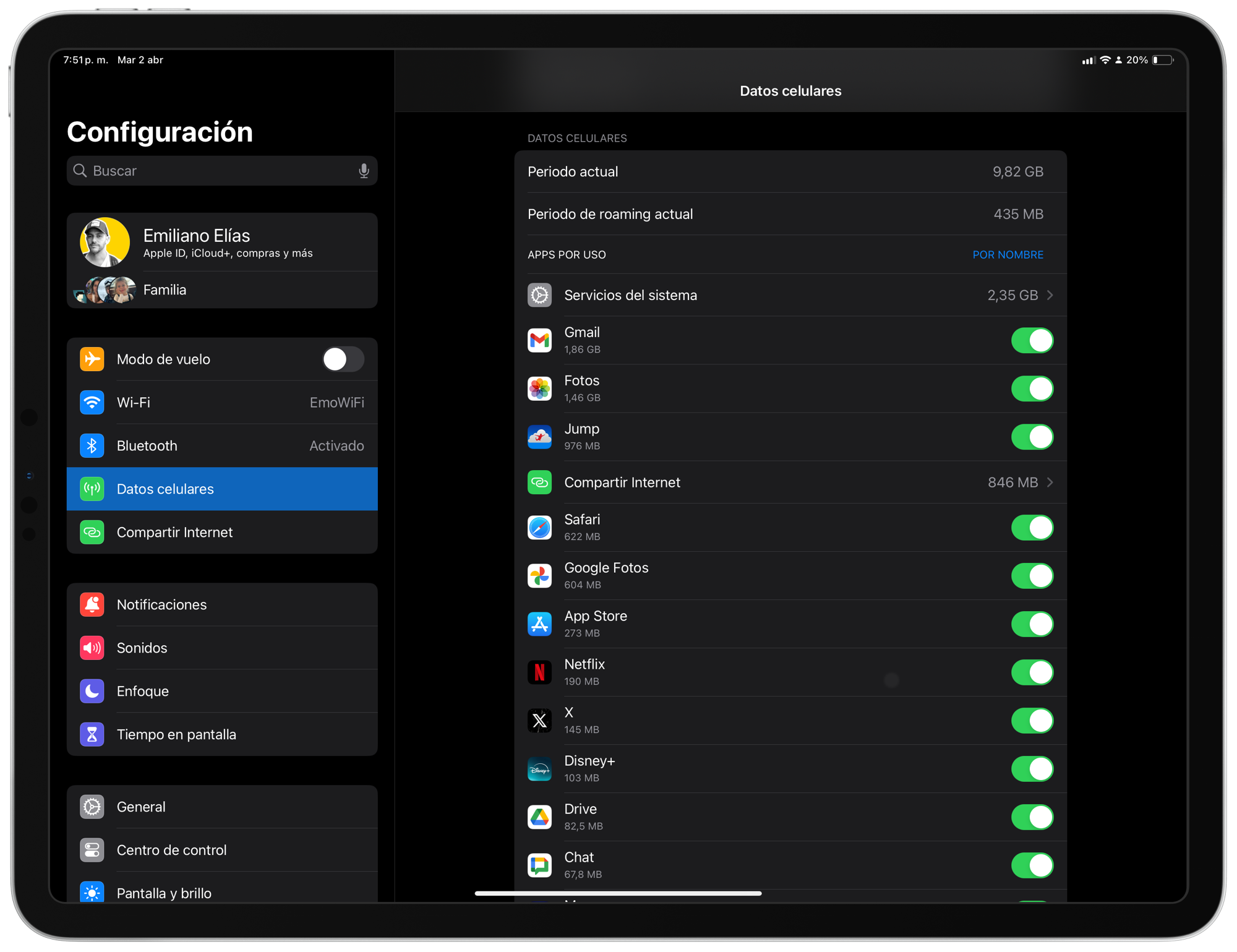Tap the Safari compass icon
1237x952 pixels.
[539, 528]
